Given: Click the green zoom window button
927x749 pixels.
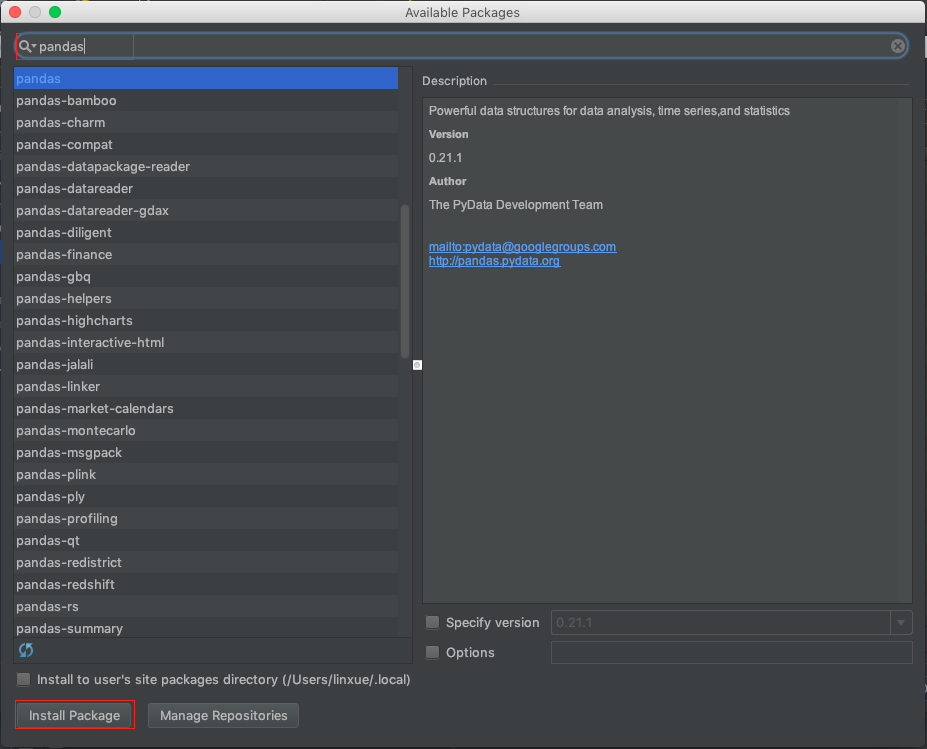Looking at the screenshot, I should pyautogui.click(x=55, y=12).
